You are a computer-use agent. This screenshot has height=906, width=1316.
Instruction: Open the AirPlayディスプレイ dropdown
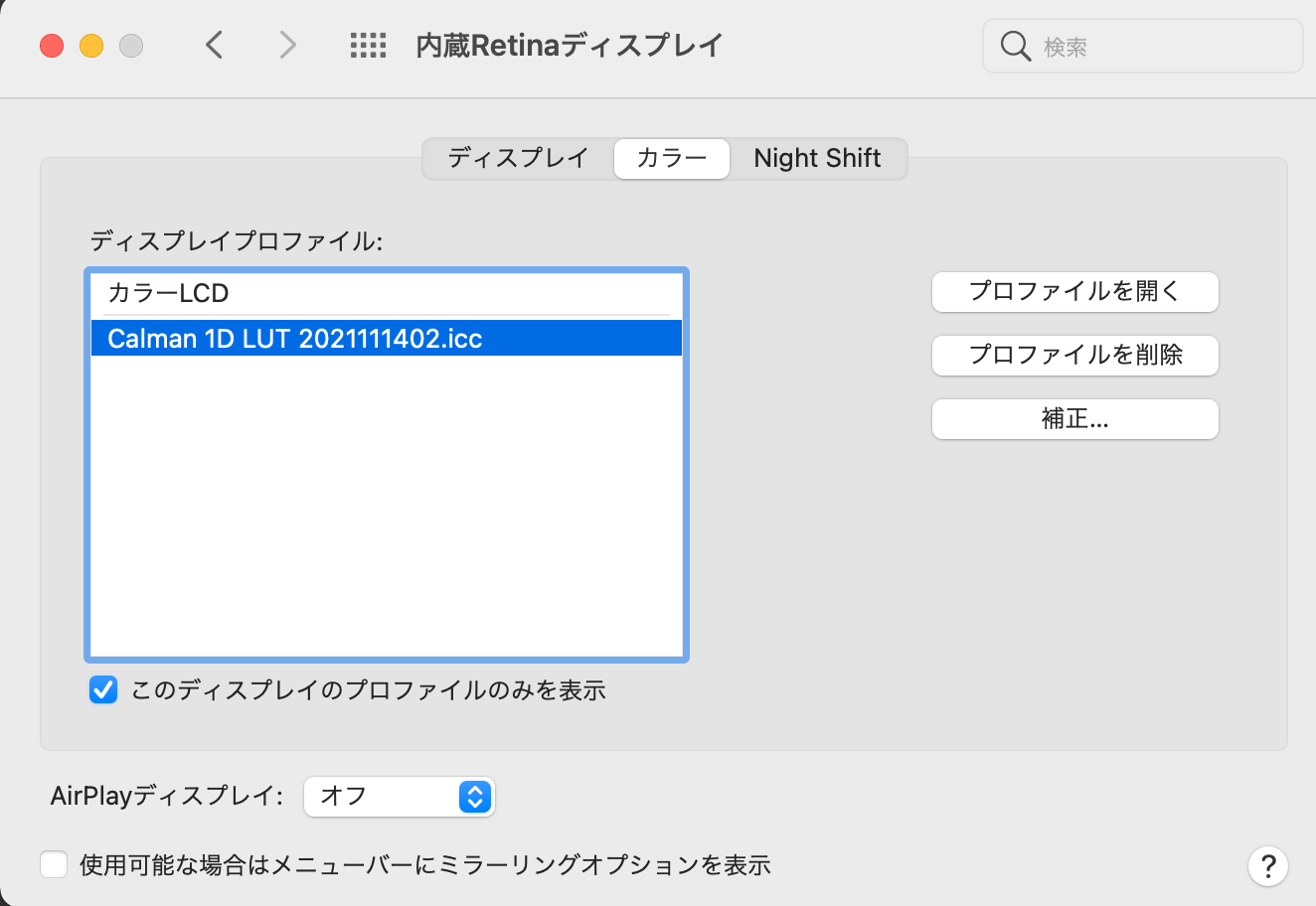click(399, 796)
